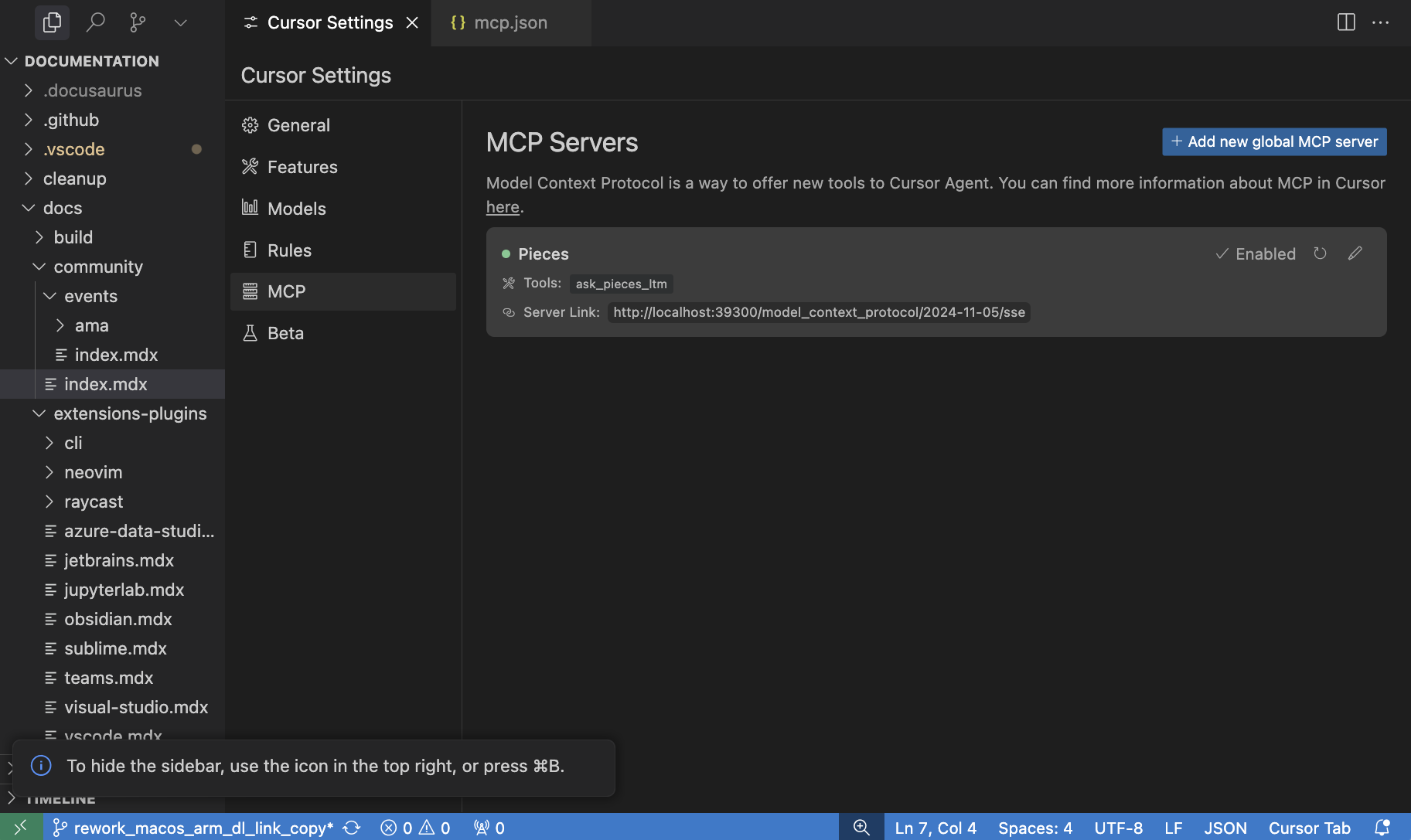The height and width of the screenshot is (840, 1411).
Task: Follow the 'here' MCP documentation link
Action: click(x=503, y=207)
